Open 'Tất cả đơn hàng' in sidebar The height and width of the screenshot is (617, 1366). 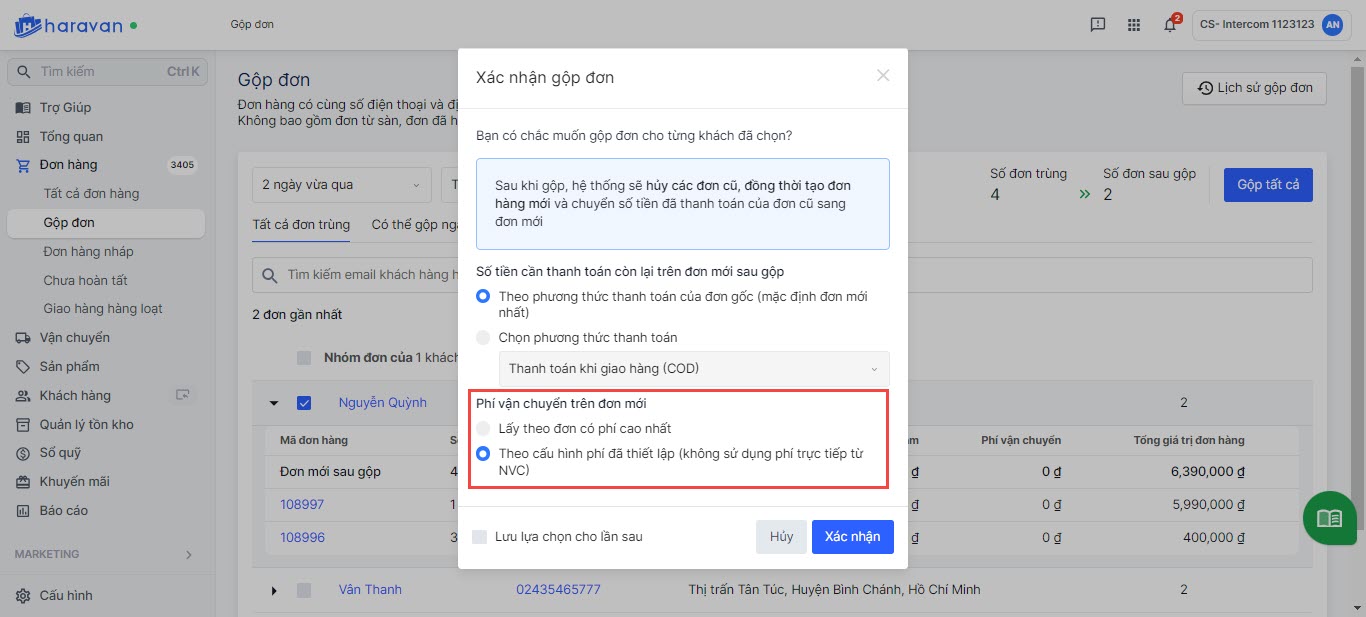click(x=91, y=194)
